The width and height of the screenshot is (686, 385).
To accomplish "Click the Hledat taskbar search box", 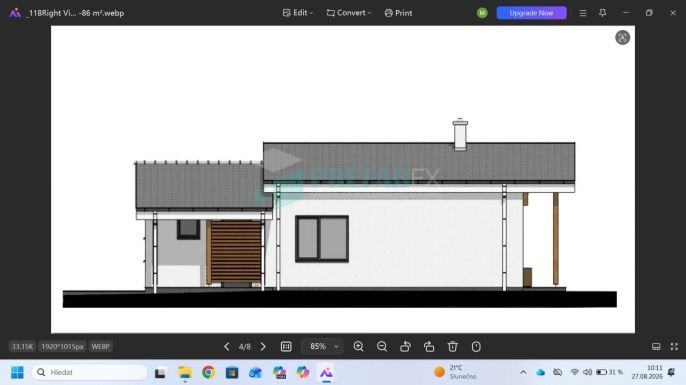I will [90, 372].
